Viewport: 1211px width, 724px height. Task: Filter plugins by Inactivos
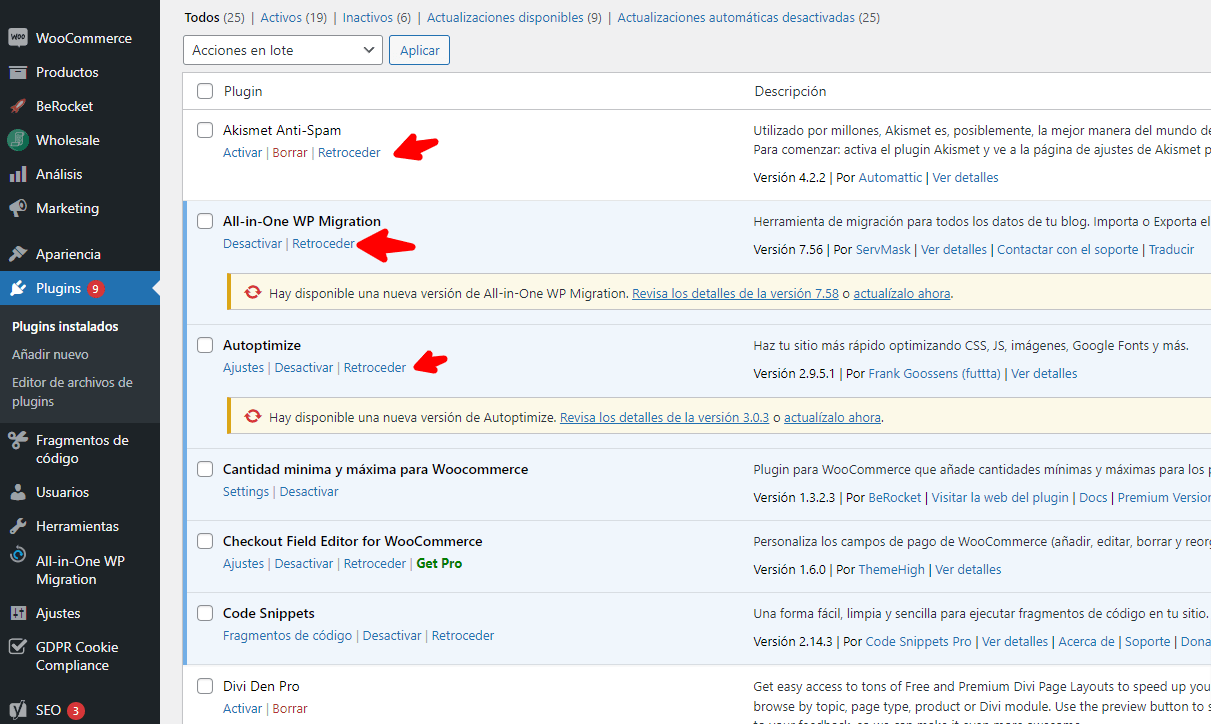366,18
